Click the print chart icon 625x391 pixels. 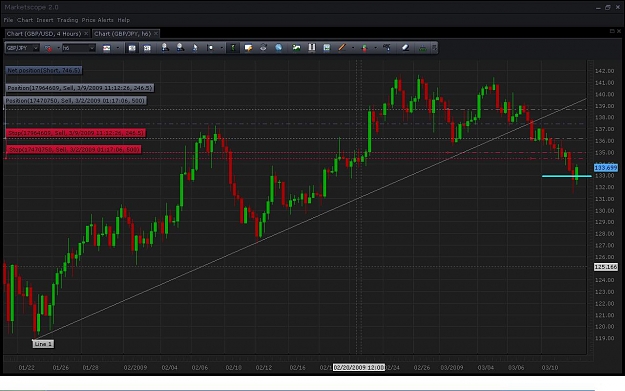tap(263, 48)
